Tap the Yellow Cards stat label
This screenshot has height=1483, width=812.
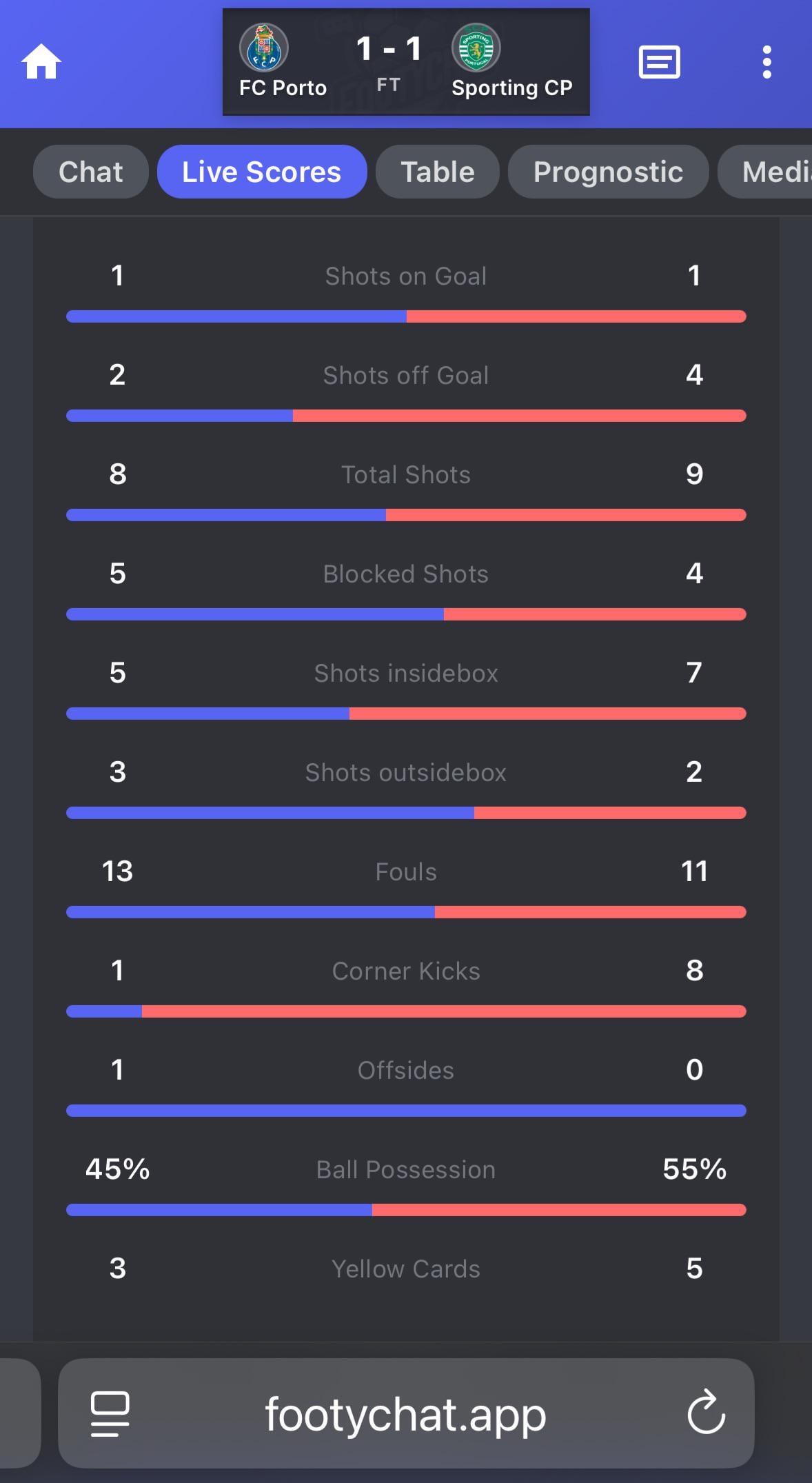point(406,1269)
